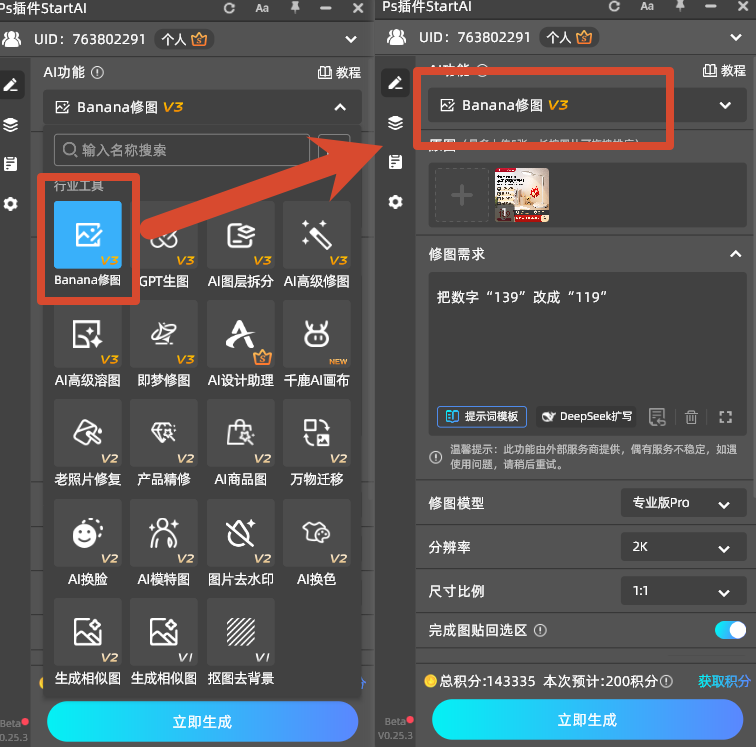Image resolution: width=756 pixels, height=747 pixels.
Task: Click the uploaded reference image thumbnail
Action: click(x=522, y=195)
